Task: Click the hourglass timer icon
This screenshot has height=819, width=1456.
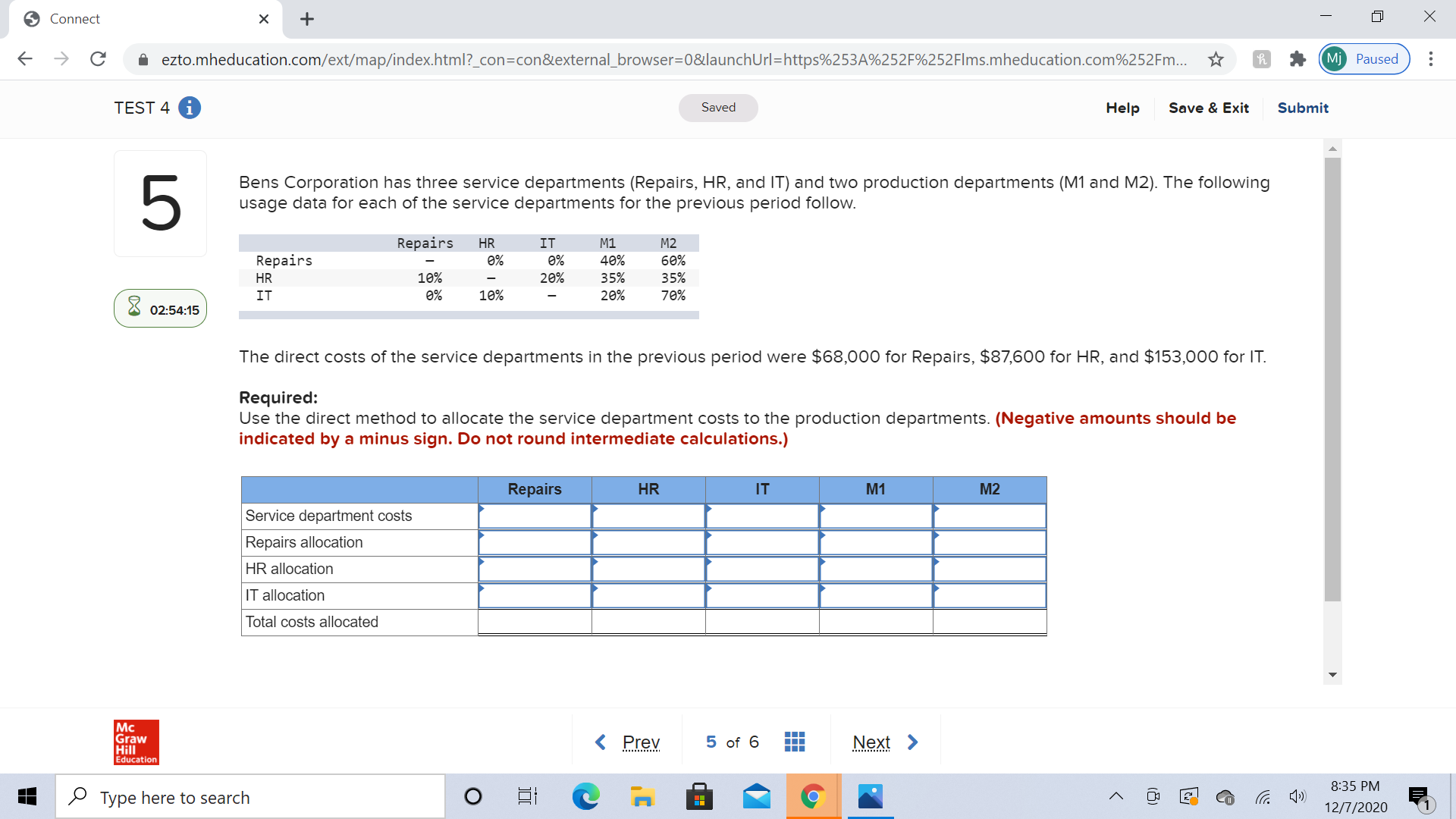Action: [x=134, y=306]
